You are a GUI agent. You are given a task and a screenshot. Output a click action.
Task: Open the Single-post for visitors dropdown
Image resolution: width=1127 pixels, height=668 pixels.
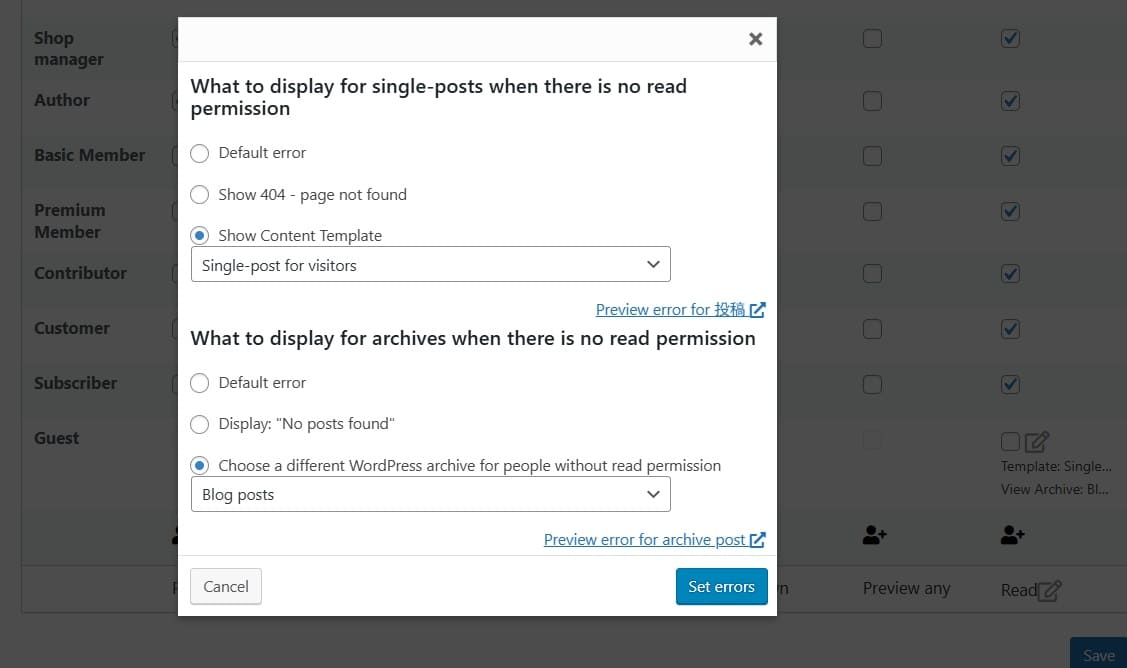point(430,265)
